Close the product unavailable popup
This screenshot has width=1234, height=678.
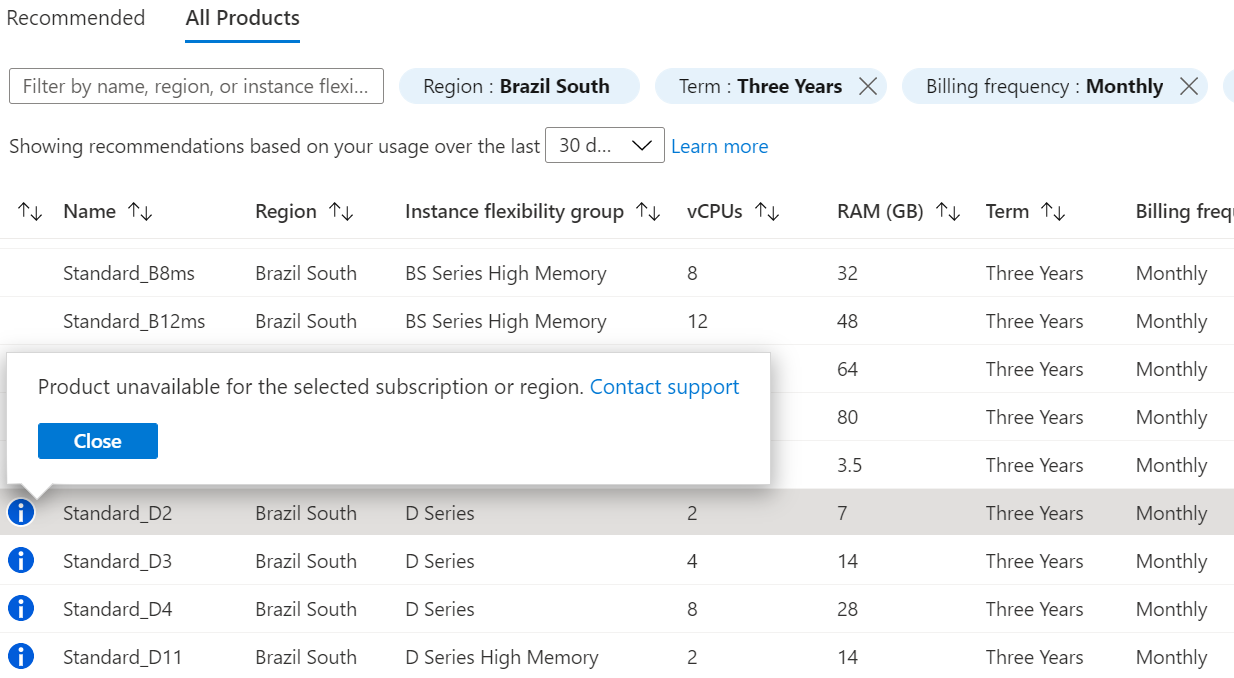pos(98,441)
